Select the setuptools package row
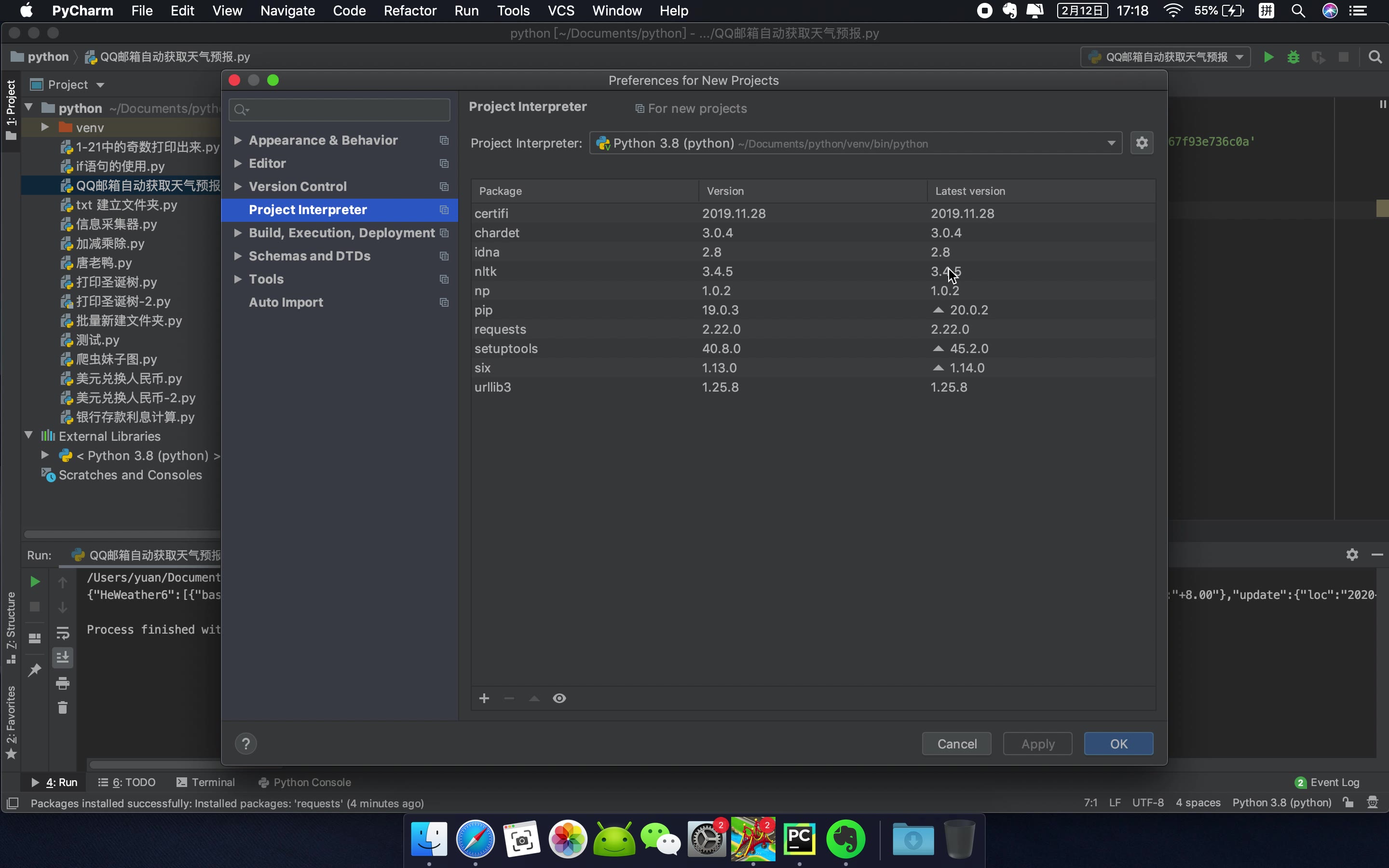Viewport: 1389px width, 868px height. coord(813,349)
